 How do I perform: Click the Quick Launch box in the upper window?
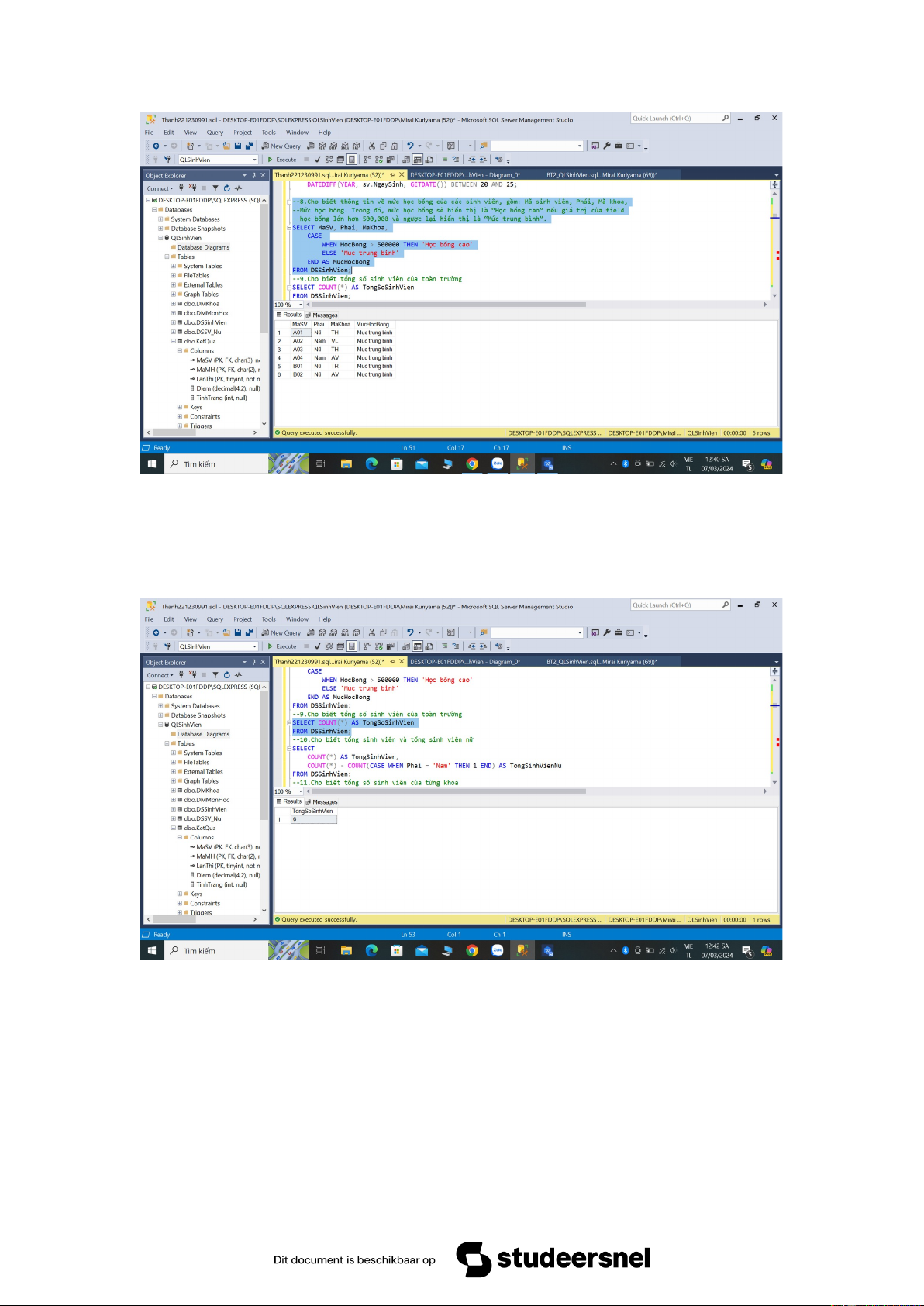point(675,119)
